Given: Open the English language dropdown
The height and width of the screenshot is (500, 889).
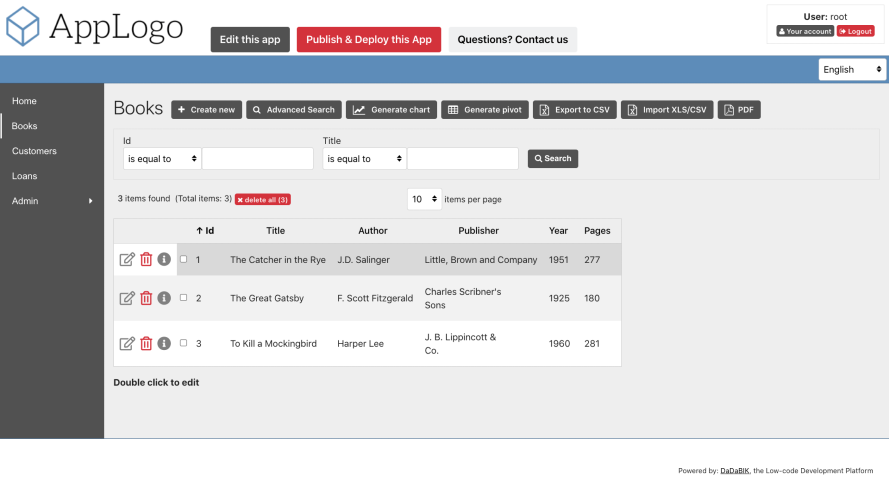Looking at the screenshot, I should coord(852,69).
